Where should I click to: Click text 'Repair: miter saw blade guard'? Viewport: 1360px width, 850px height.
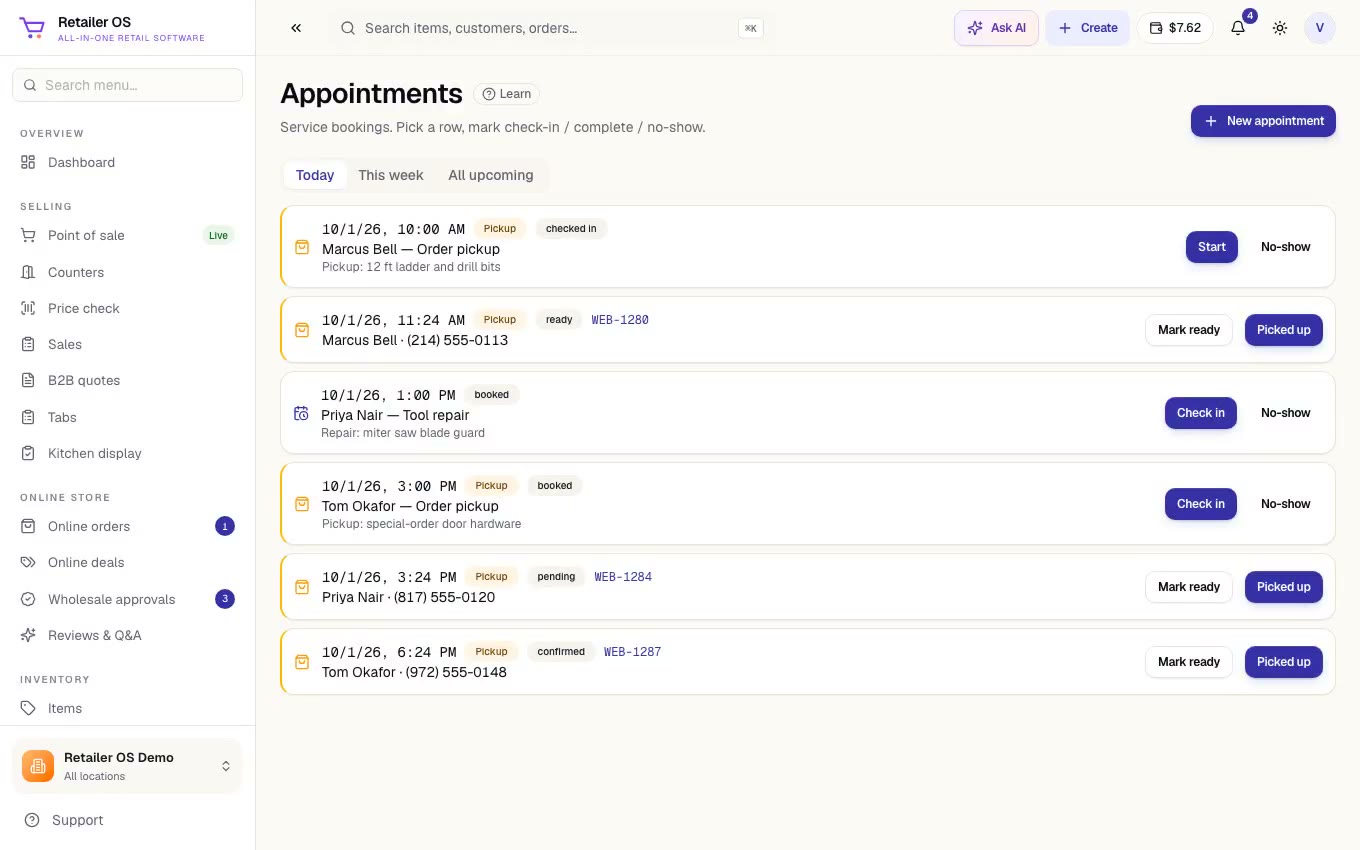tap(403, 433)
